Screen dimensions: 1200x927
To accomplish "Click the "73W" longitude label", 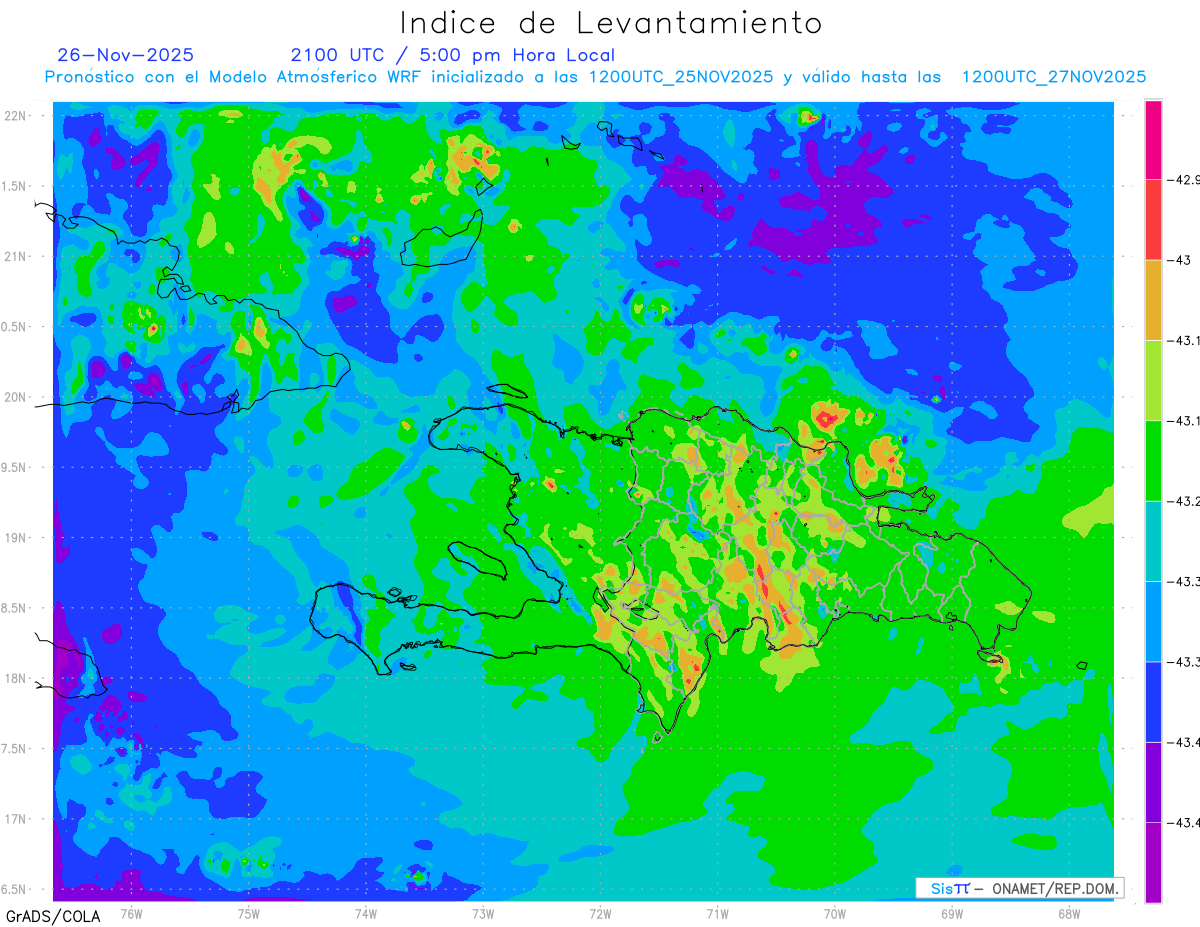I will click(483, 913).
